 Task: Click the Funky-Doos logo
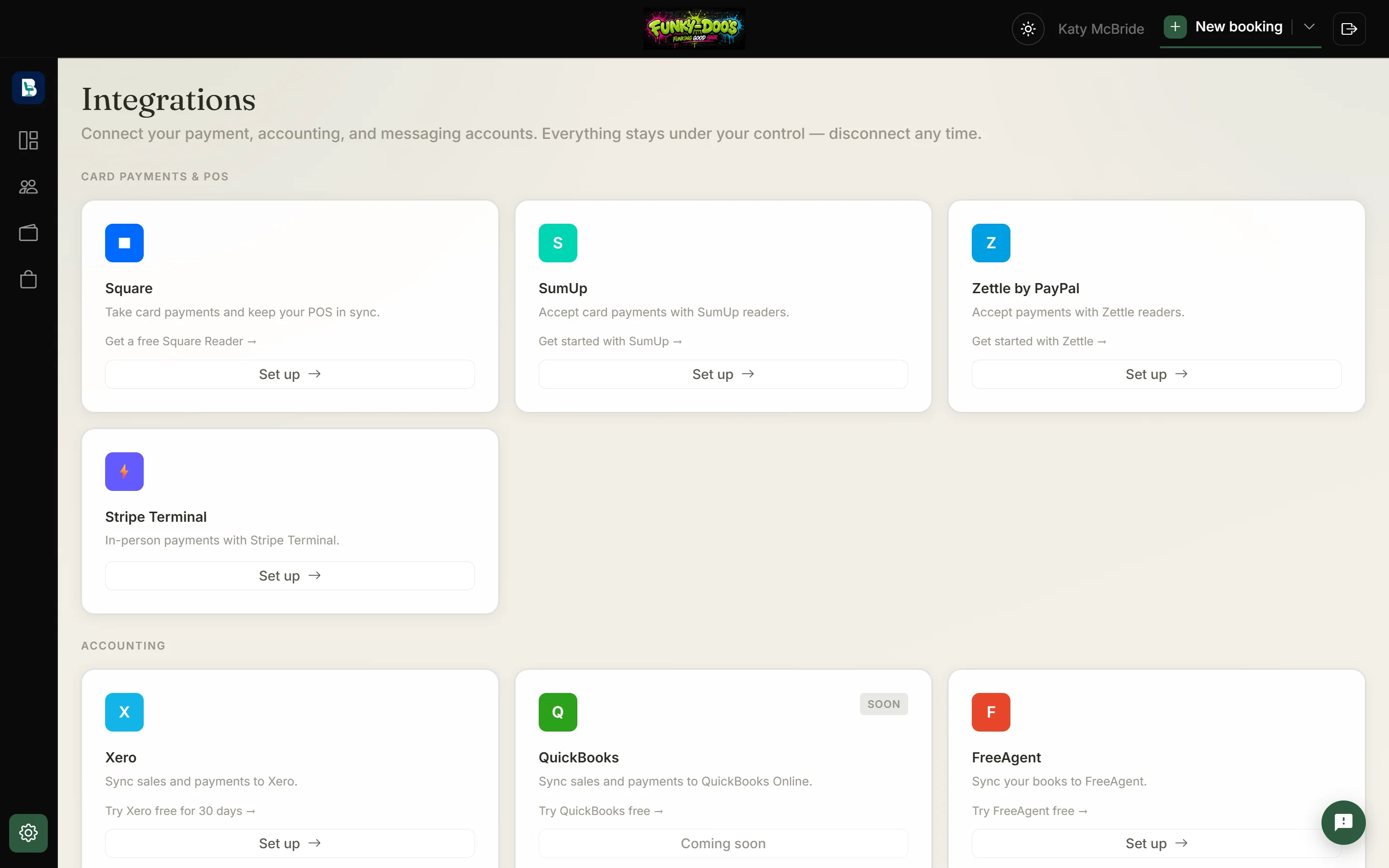[x=694, y=29]
